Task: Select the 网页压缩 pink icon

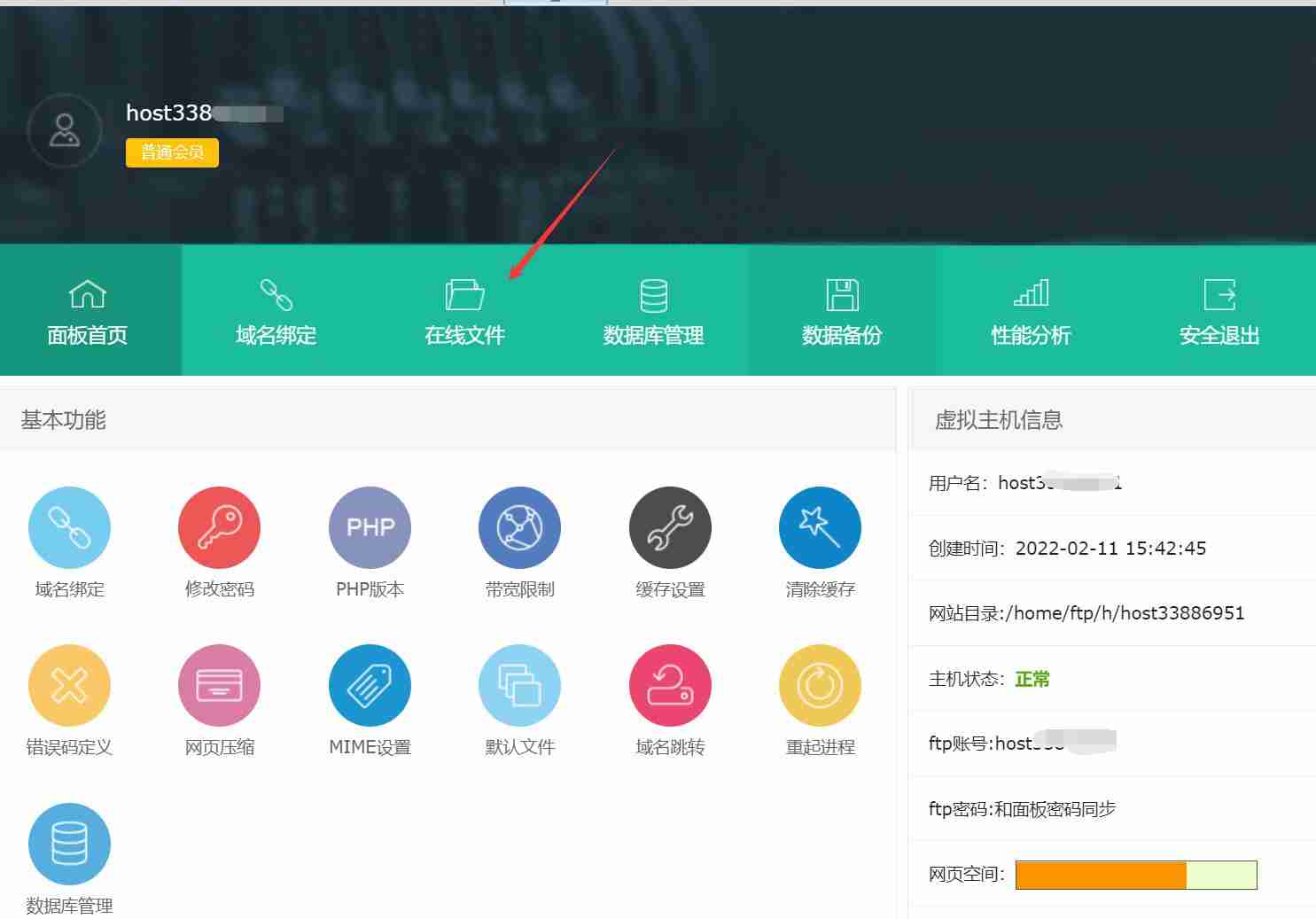Action: (219, 685)
